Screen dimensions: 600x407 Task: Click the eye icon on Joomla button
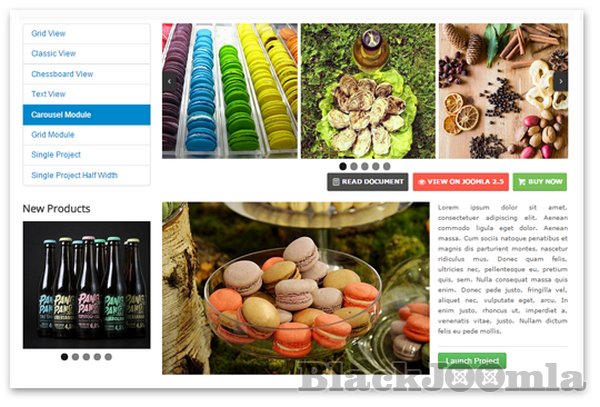(x=422, y=182)
